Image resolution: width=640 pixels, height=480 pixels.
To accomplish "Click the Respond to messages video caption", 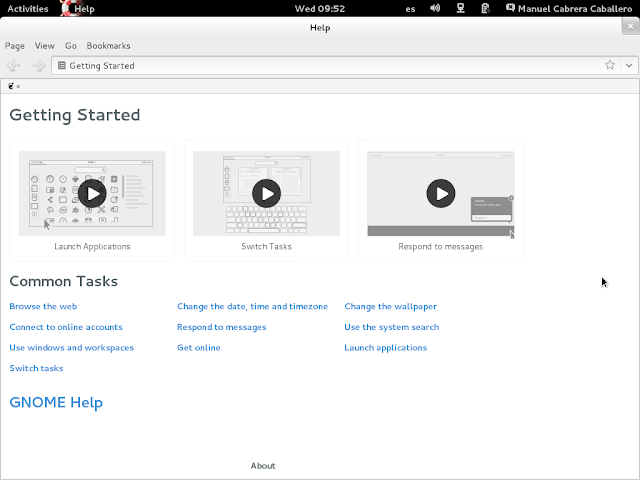I will [441, 247].
